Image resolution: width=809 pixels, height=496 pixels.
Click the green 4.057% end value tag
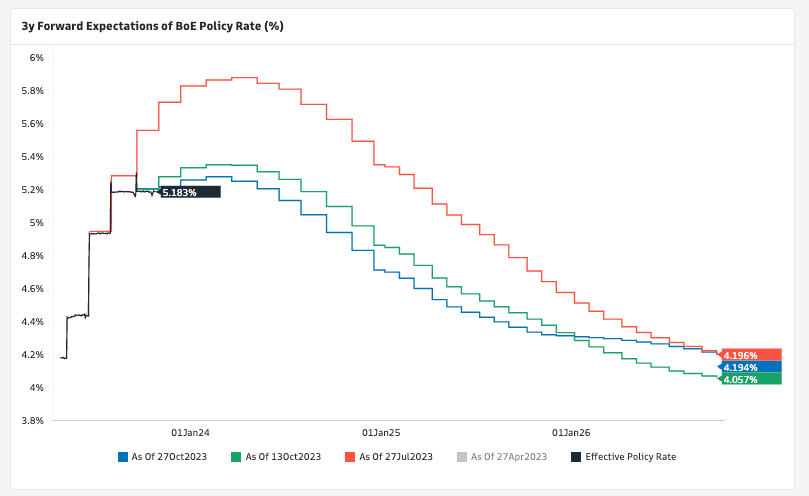(747, 379)
